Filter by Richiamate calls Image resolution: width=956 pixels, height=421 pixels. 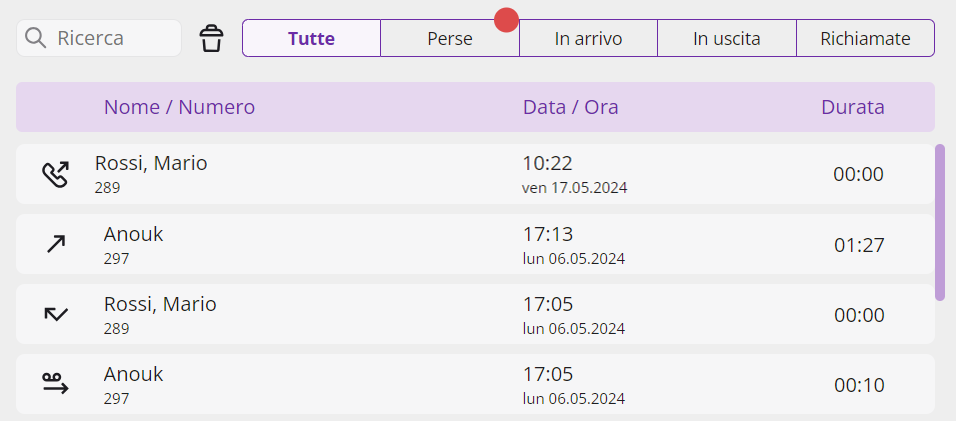click(x=865, y=38)
